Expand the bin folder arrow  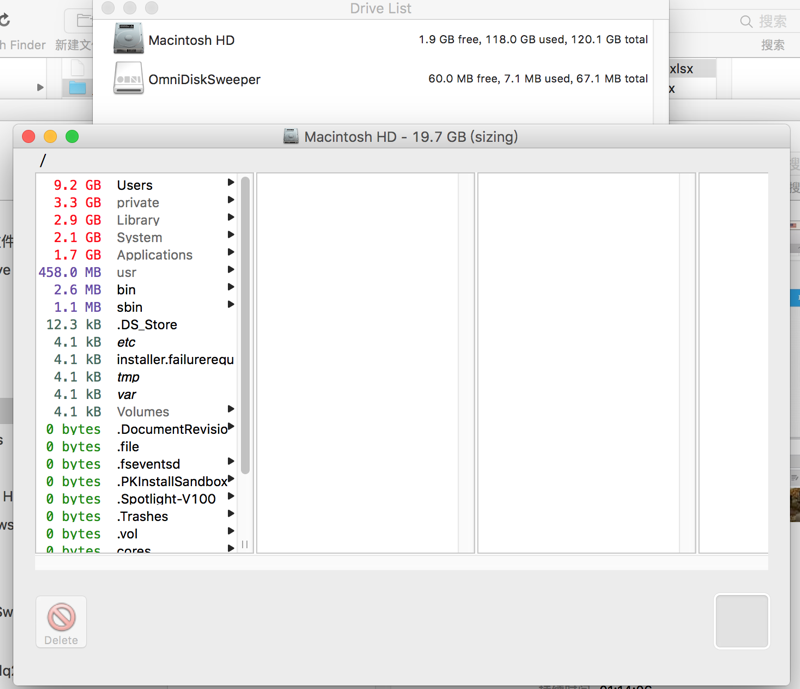tap(231, 287)
